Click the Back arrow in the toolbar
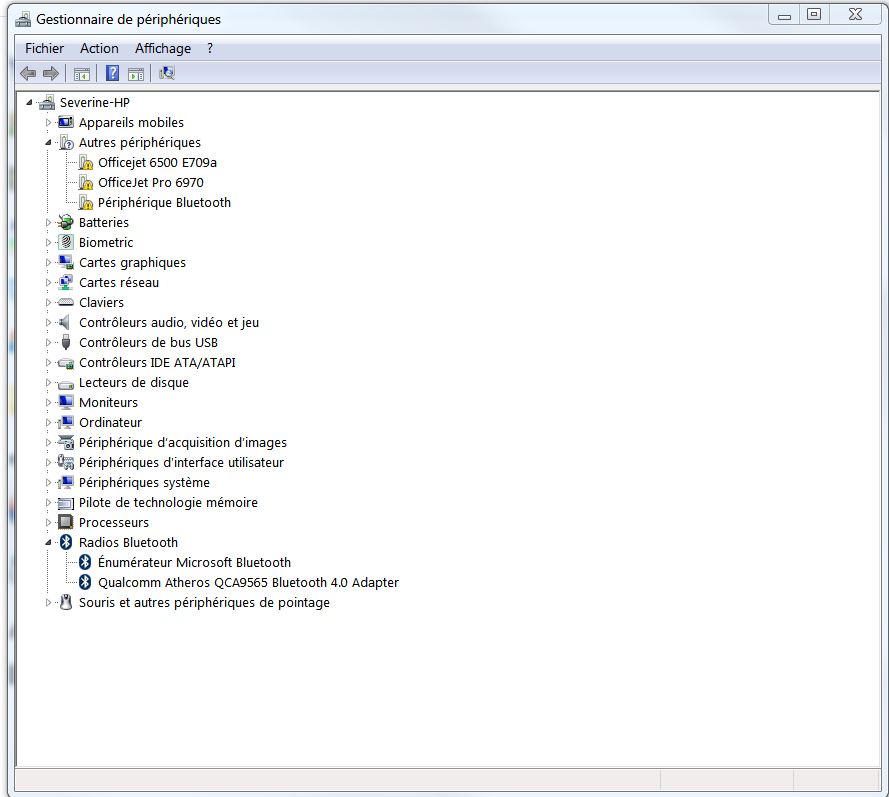 pos(28,73)
